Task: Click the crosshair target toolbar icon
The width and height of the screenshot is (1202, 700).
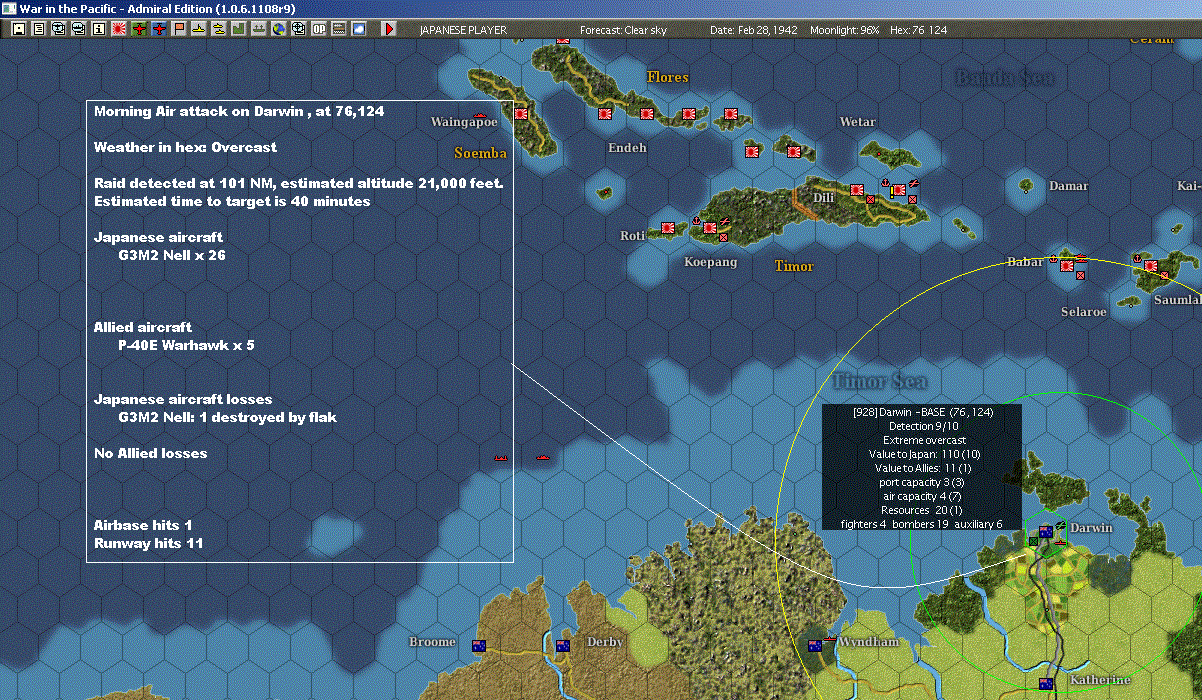Action: pyautogui.click(x=299, y=29)
